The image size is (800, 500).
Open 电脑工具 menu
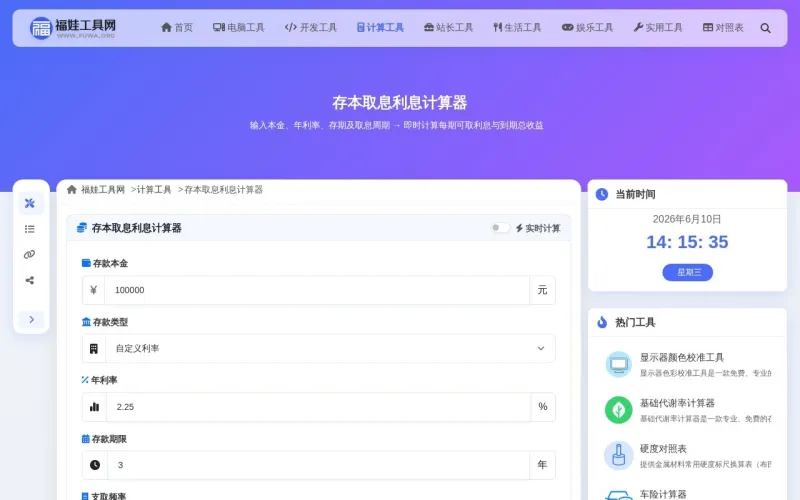239,28
